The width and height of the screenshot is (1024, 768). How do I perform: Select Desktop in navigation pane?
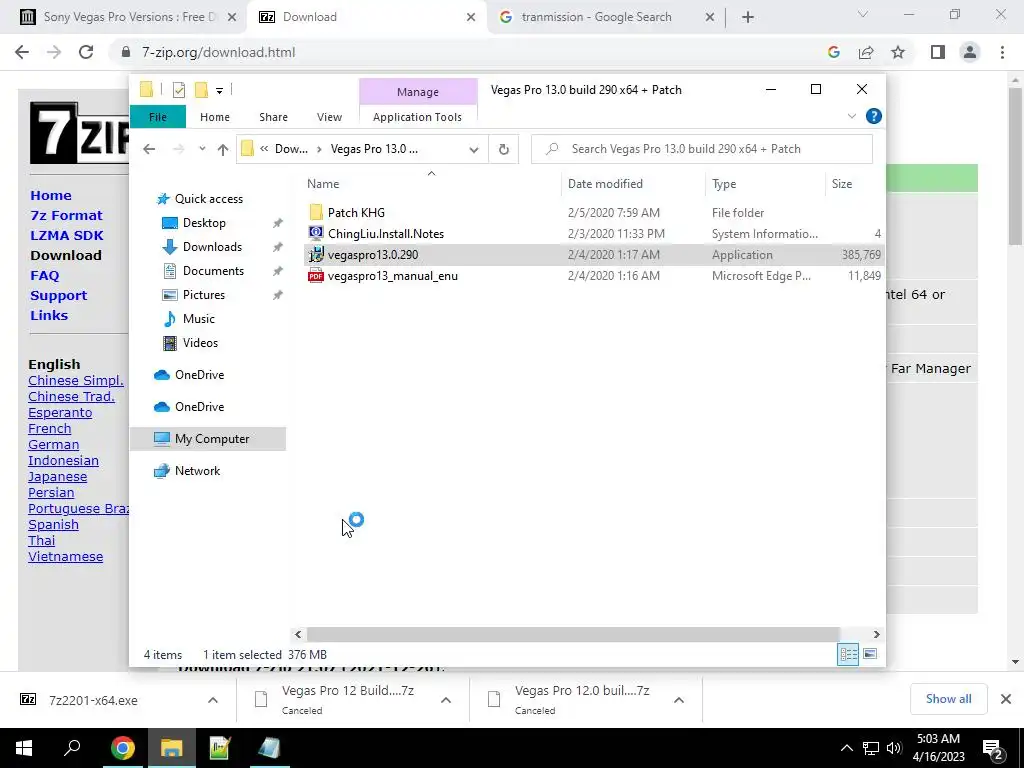[204, 223]
